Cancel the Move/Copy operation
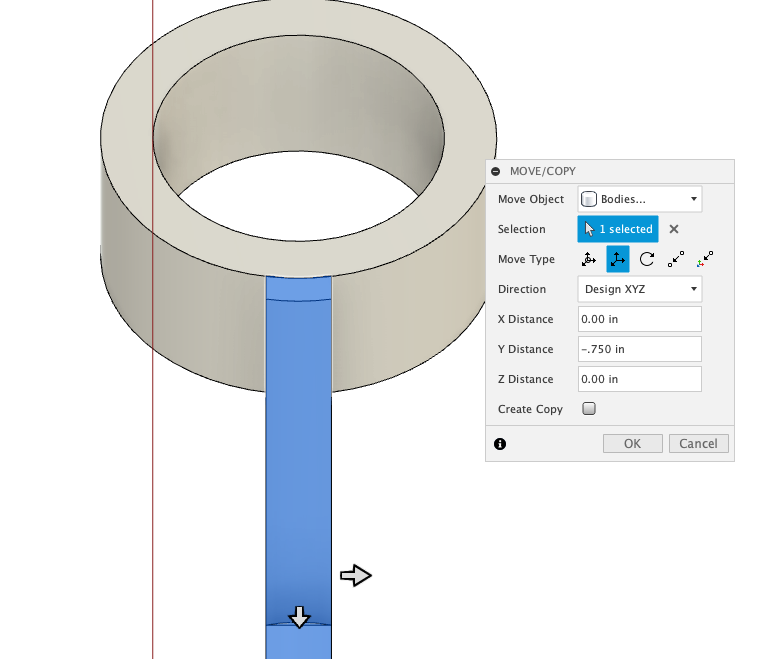Viewport: 784px width, 659px height. (698, 444)
